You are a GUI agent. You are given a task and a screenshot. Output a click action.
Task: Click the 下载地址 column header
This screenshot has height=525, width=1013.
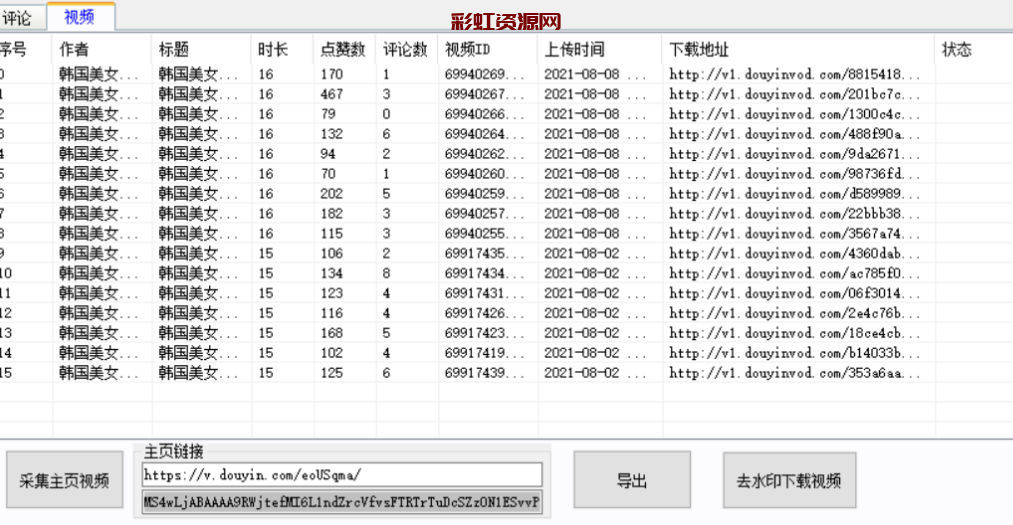(x=700, y=49)
